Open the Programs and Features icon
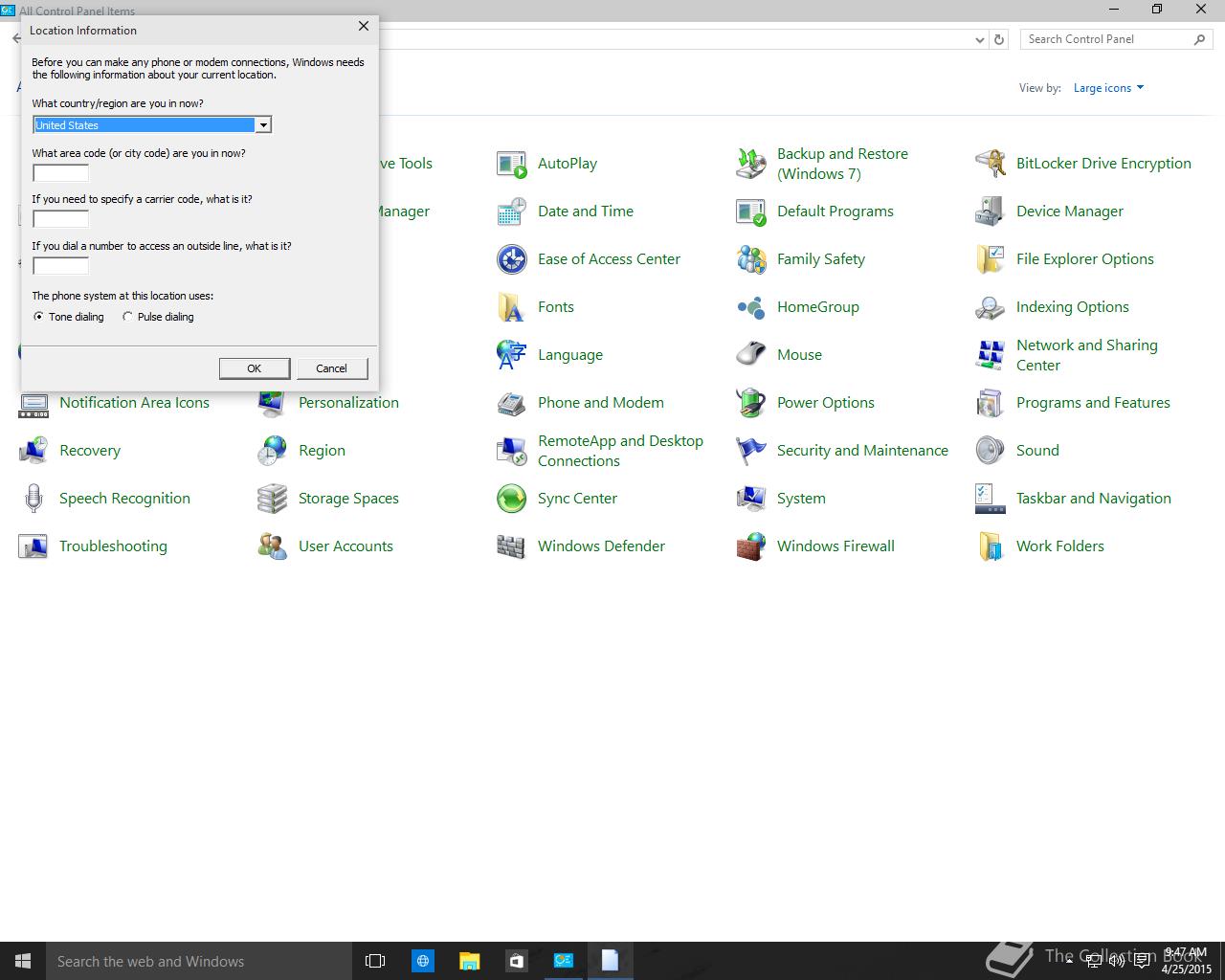 coord(991,403)
